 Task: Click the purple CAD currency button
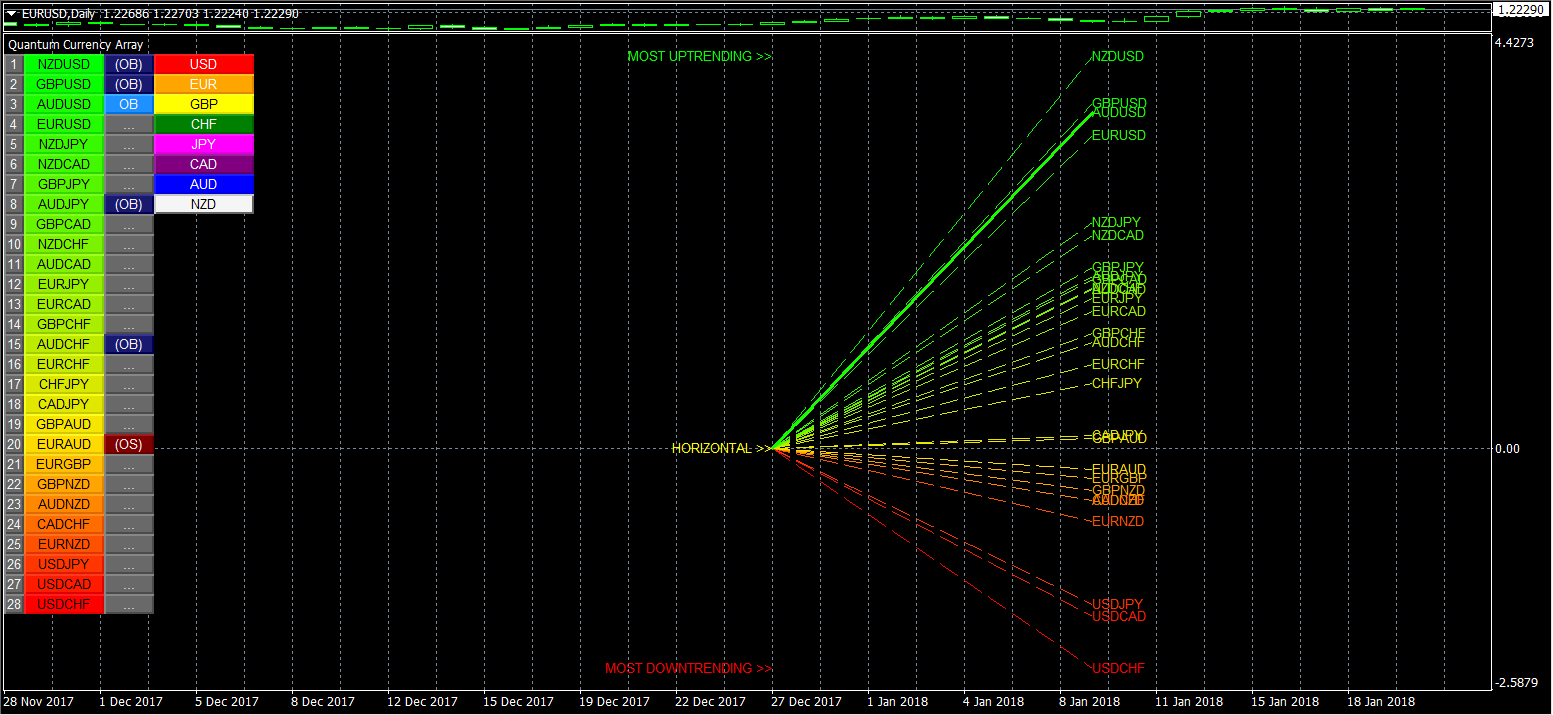point(203,164)
